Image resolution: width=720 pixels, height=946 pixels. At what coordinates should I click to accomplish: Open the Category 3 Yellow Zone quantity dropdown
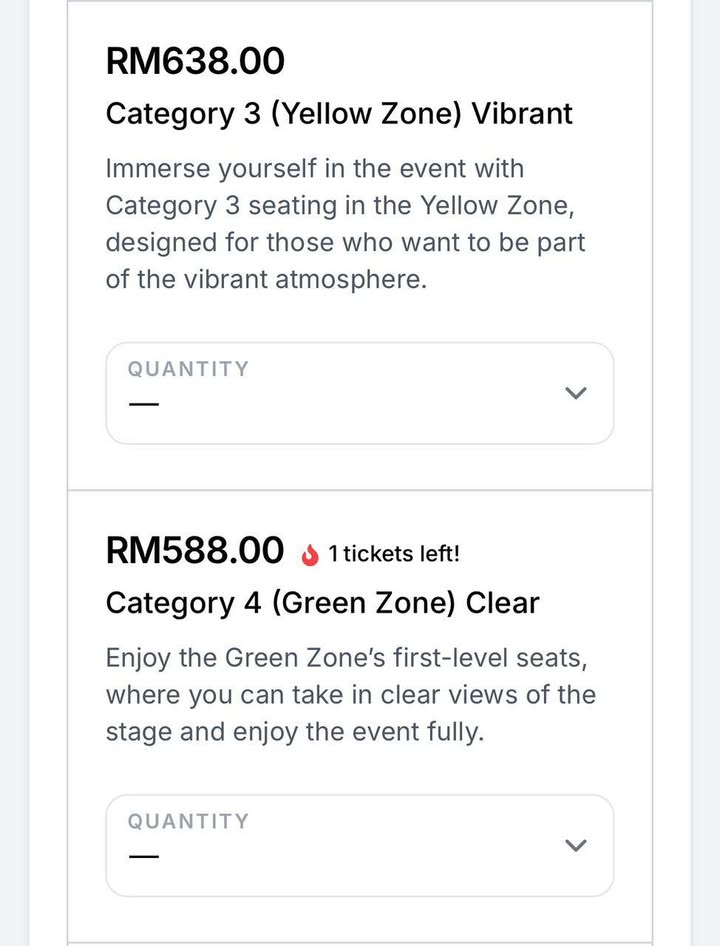359,393
